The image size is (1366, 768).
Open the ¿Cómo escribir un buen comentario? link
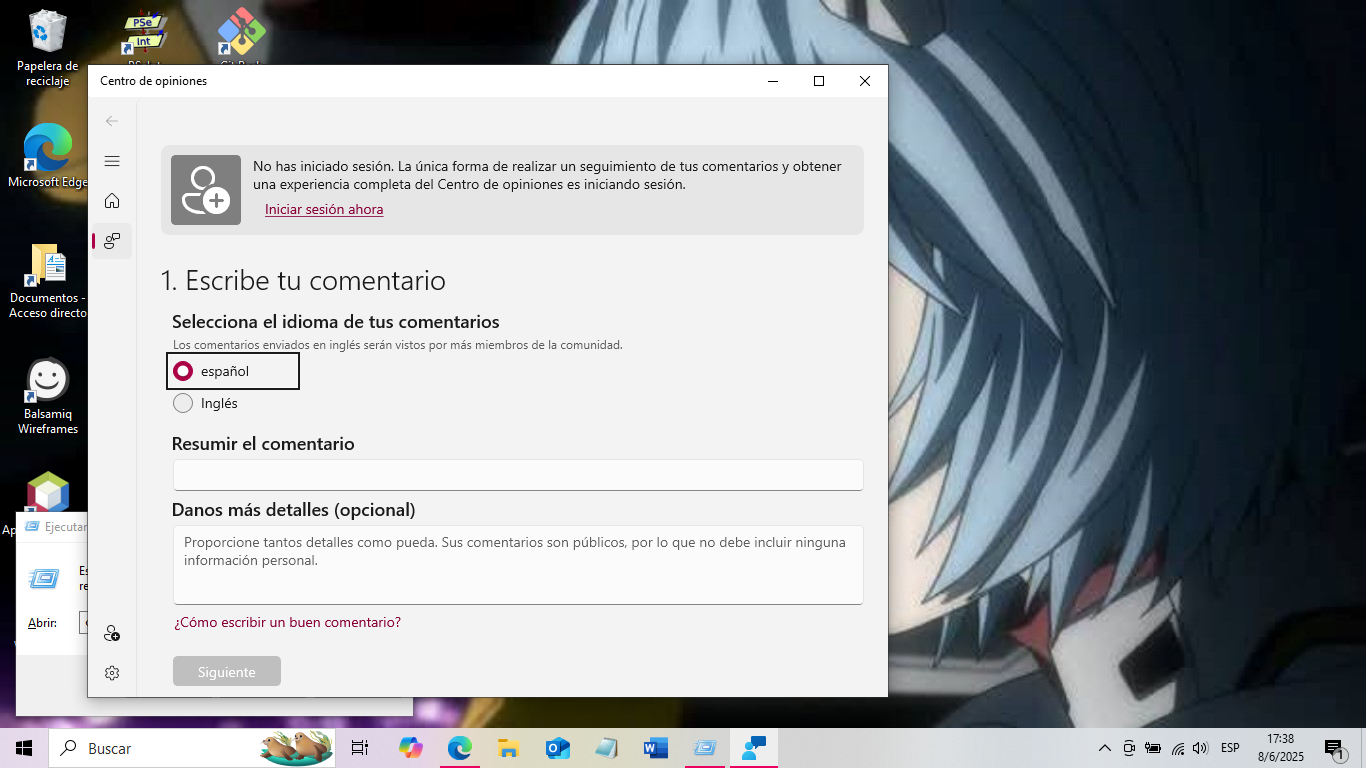pyautogui.click(x=287, y=622)
